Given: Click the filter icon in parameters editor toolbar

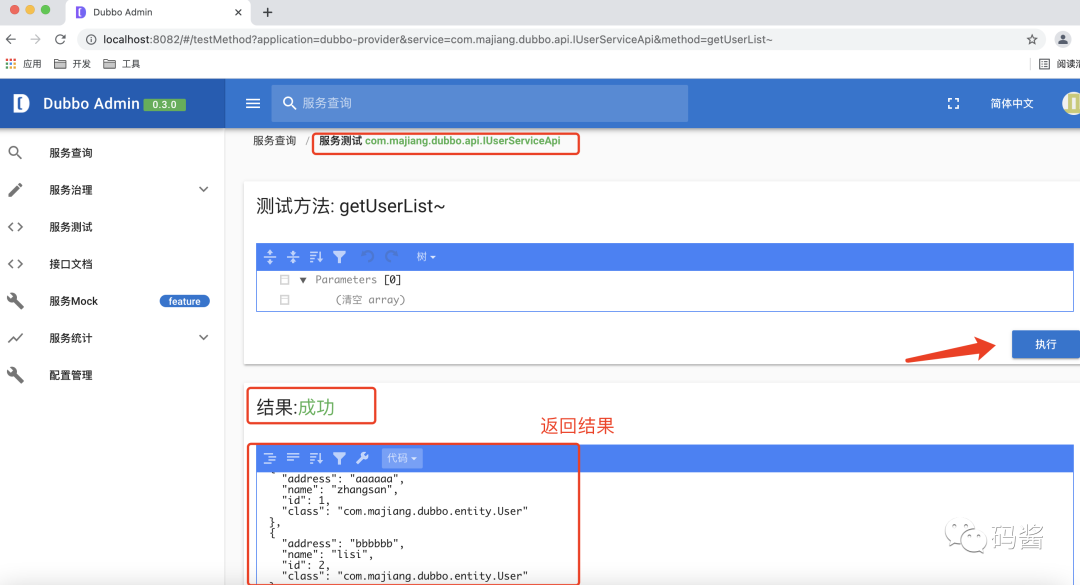Looking at the screenshot, I should click(340, 257).
